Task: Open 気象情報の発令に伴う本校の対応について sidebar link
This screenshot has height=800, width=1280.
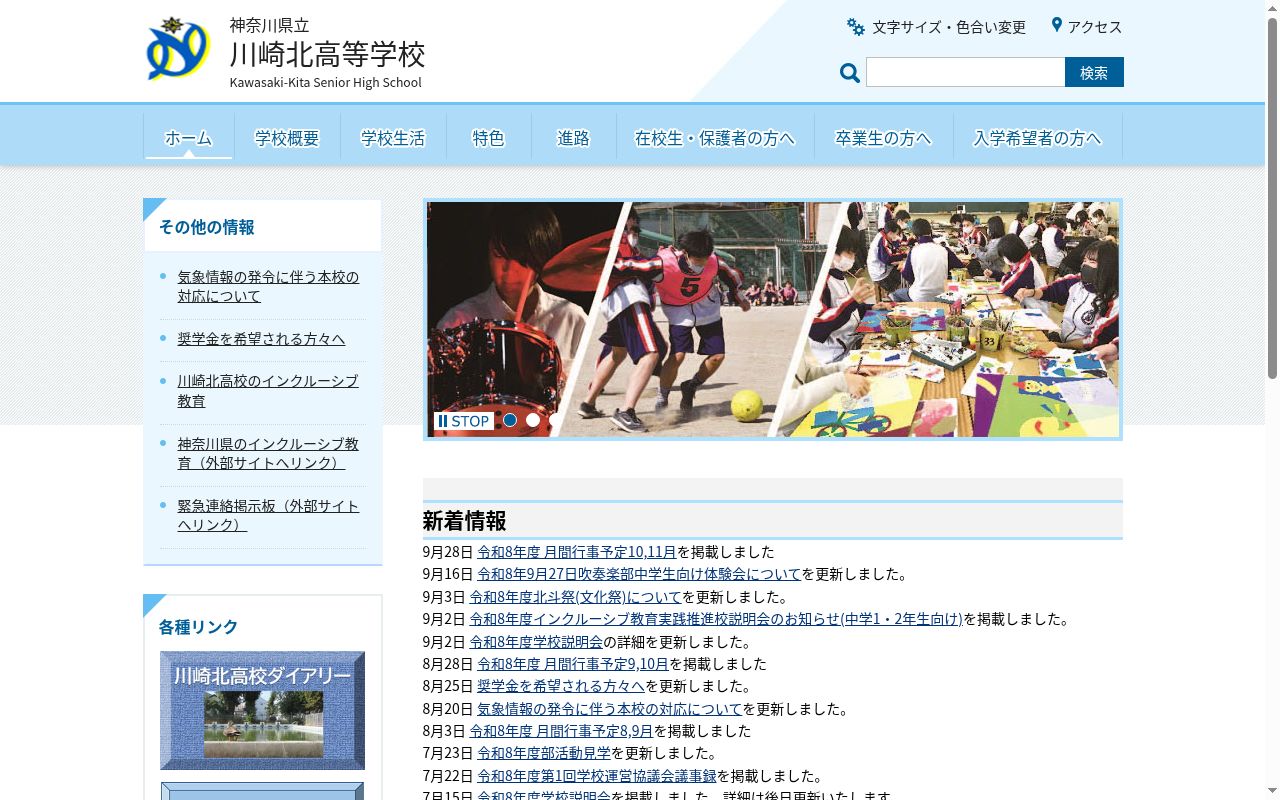Action: tap(268, 287)
